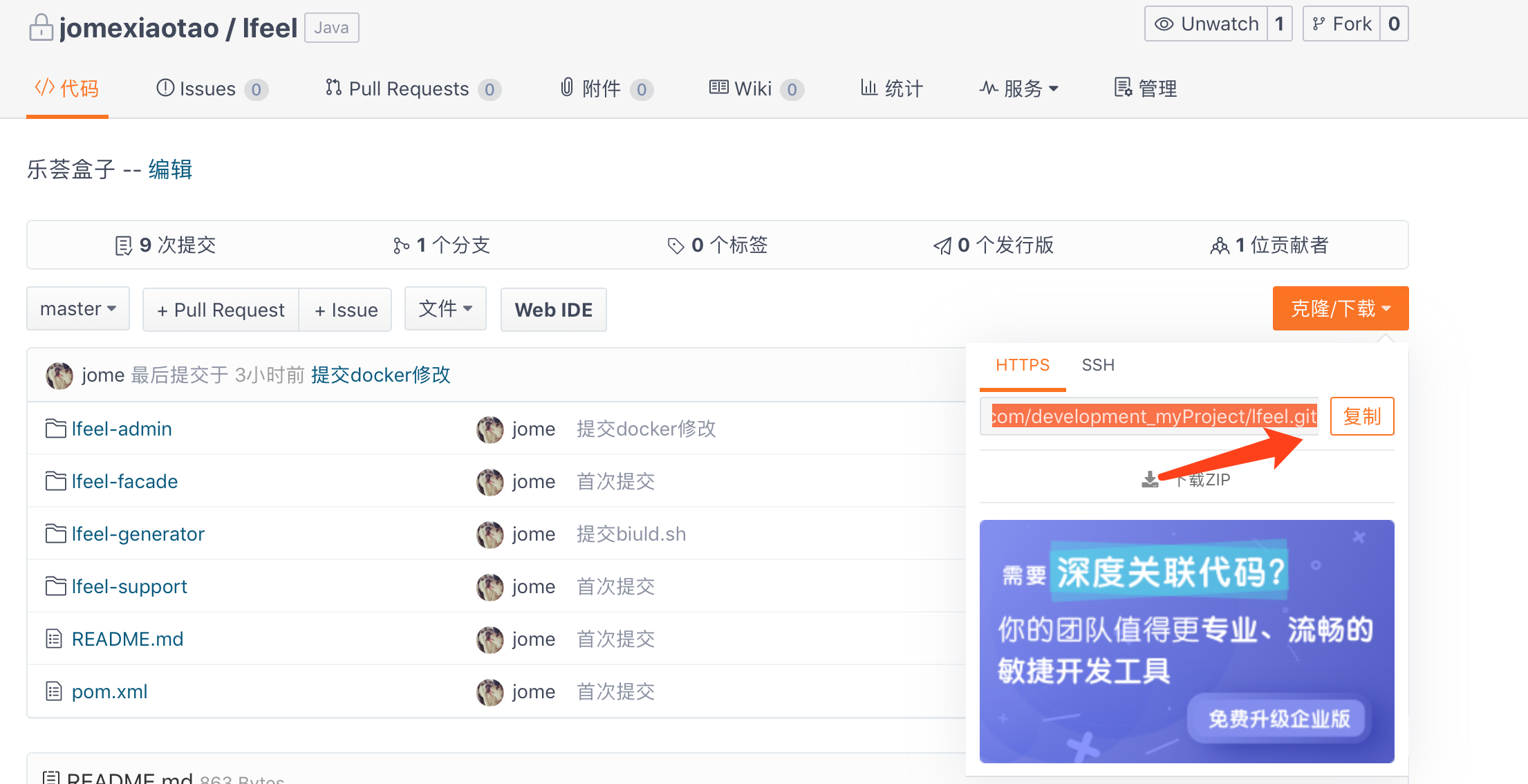Click the tag icon next to 0 个标签
1528x784 pixels.
pyautogui.click(x=676, y=245)
